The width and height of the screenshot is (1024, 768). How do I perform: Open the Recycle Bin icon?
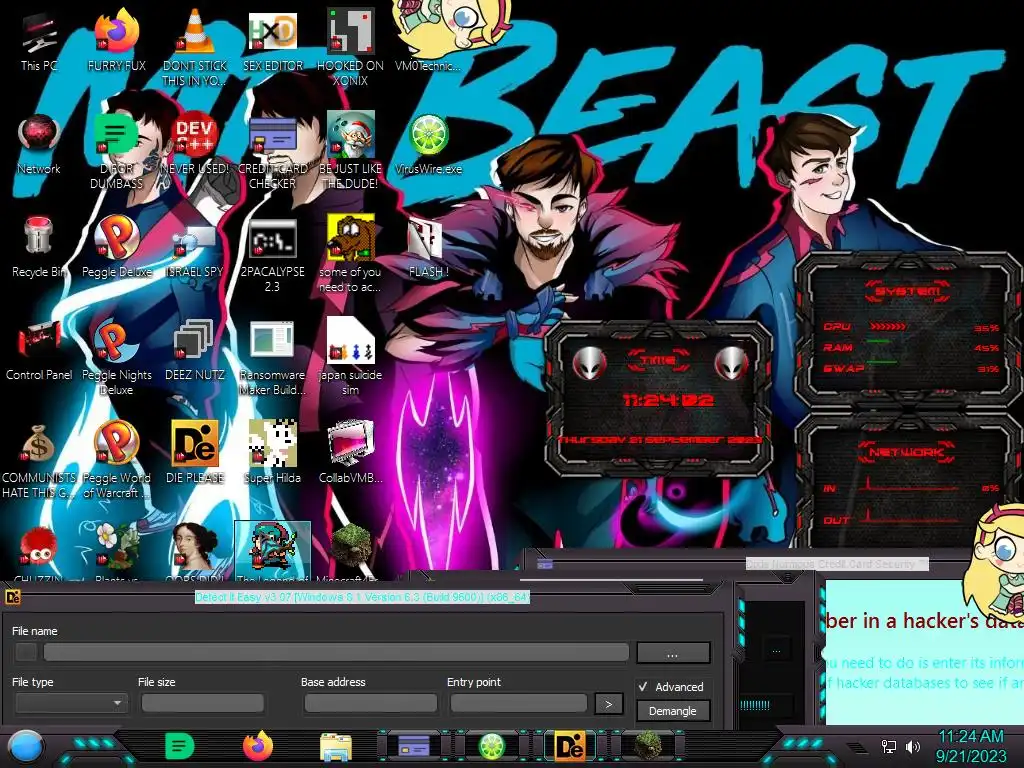(39, 247)
